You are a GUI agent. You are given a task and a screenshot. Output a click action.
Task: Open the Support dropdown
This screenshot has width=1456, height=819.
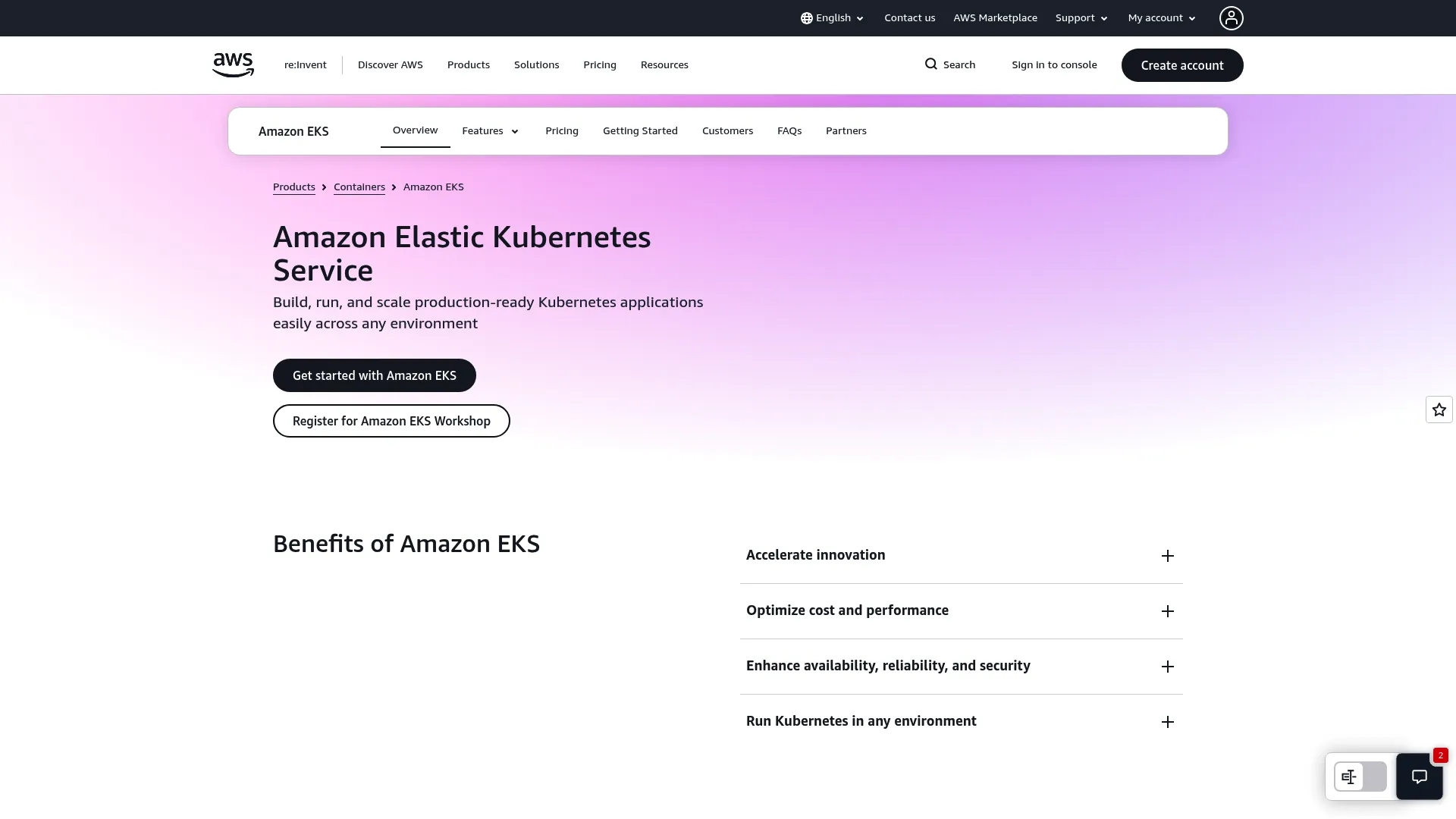(x=1081, y=18)
